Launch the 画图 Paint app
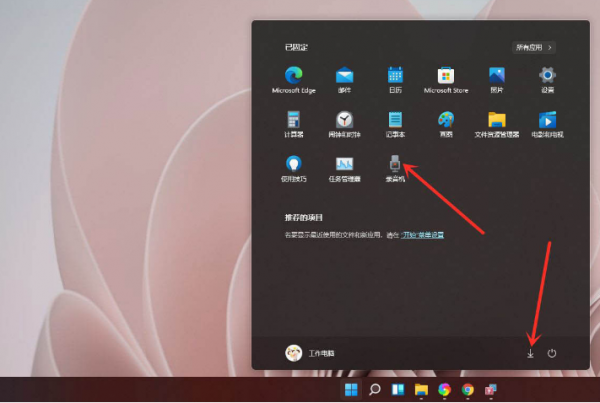 [446, 124]
